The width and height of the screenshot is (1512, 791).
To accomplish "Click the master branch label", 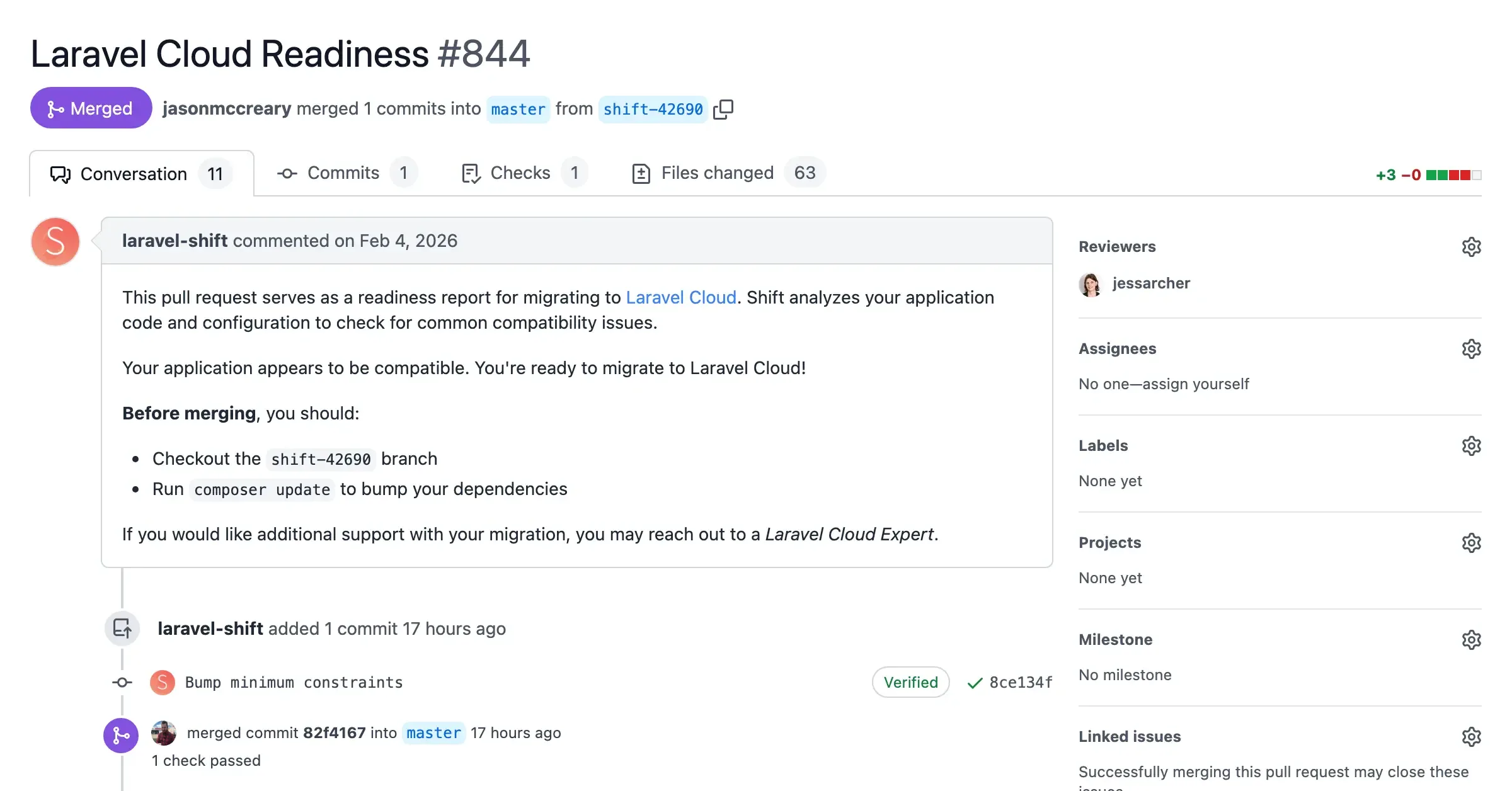I will [518, 109].
